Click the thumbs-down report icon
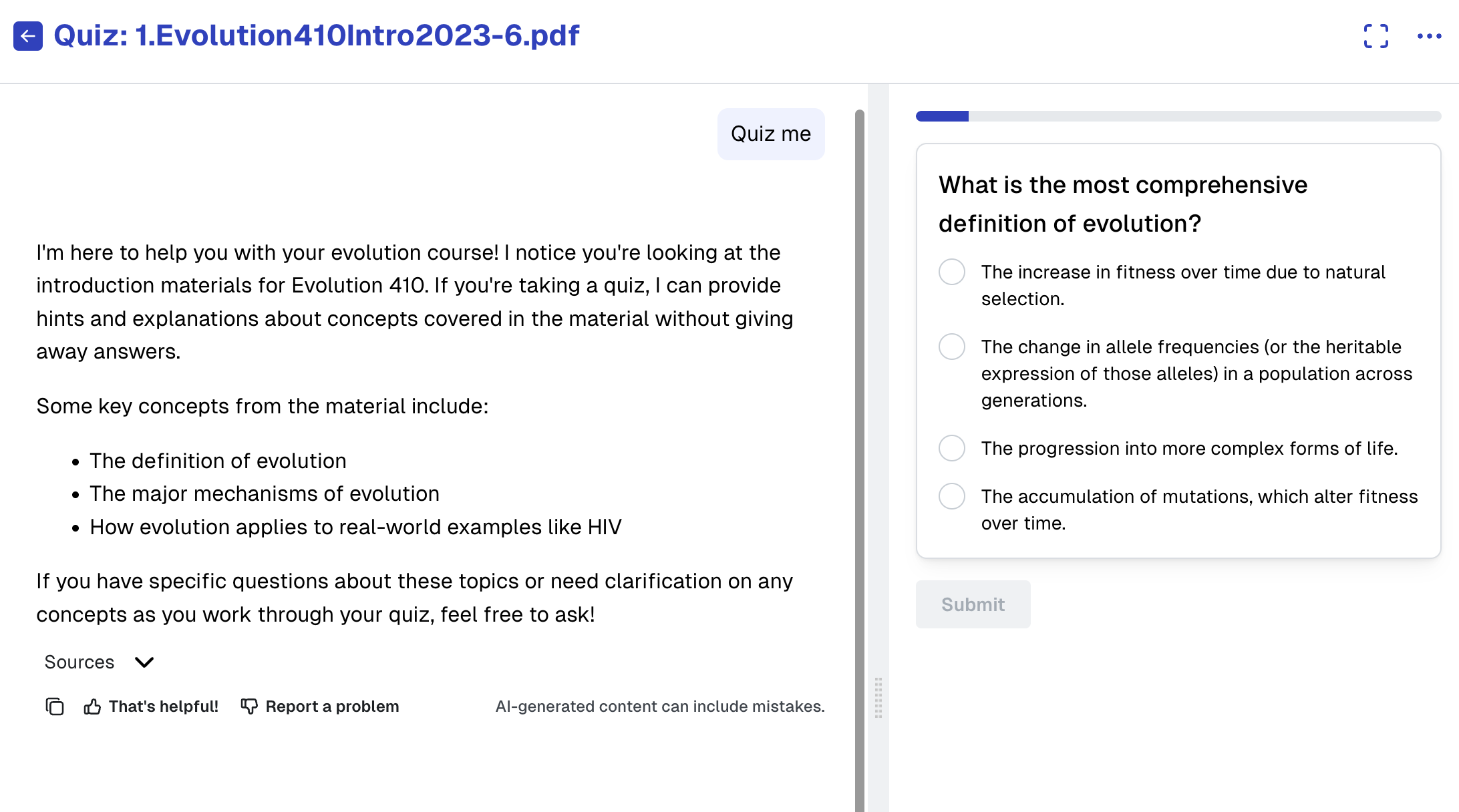Viewport: 1459px width, 812px height. [x=249, y=706]
